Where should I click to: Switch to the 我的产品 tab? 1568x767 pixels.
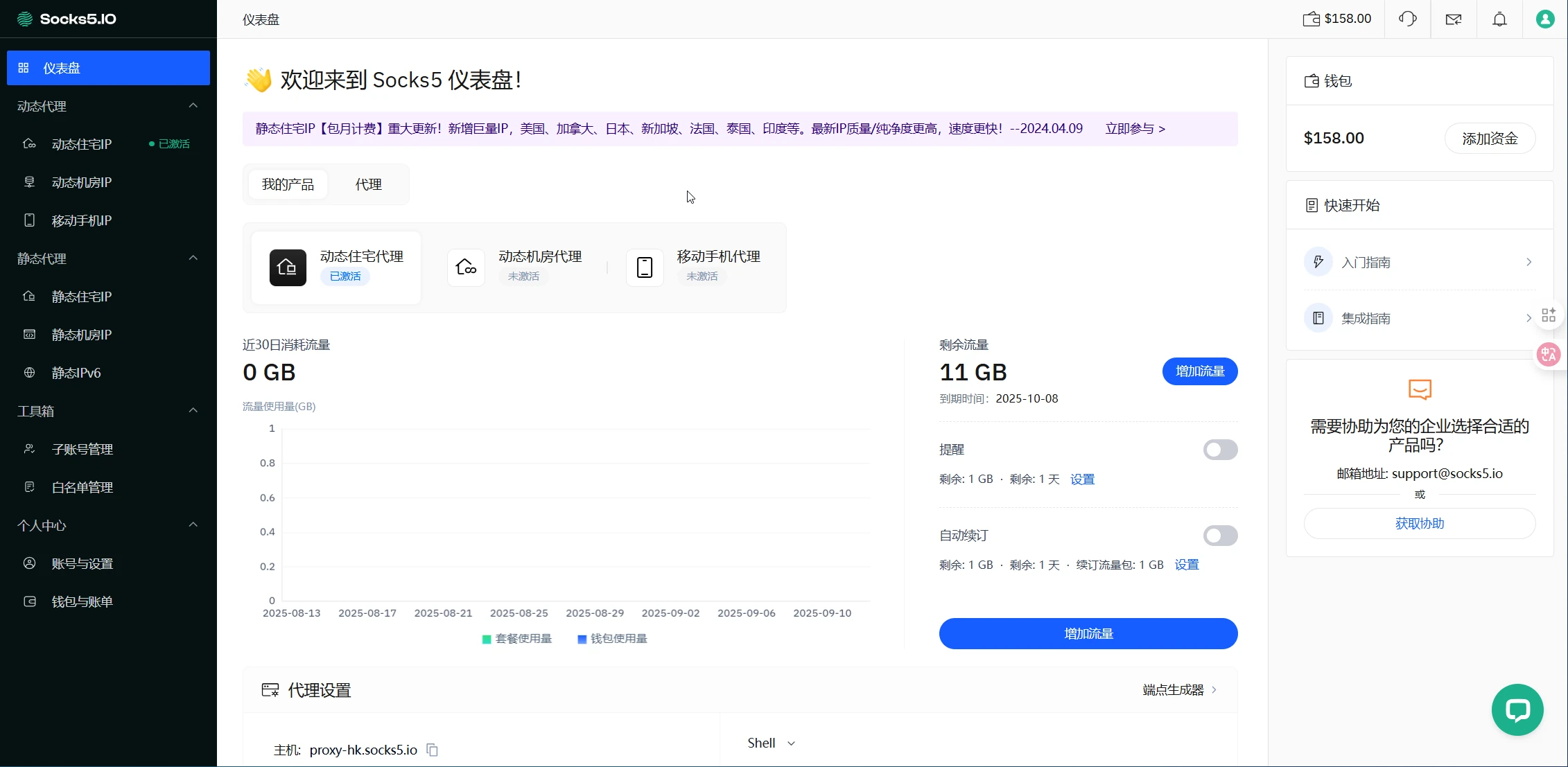pyautogui.click(x=288, y=184)
